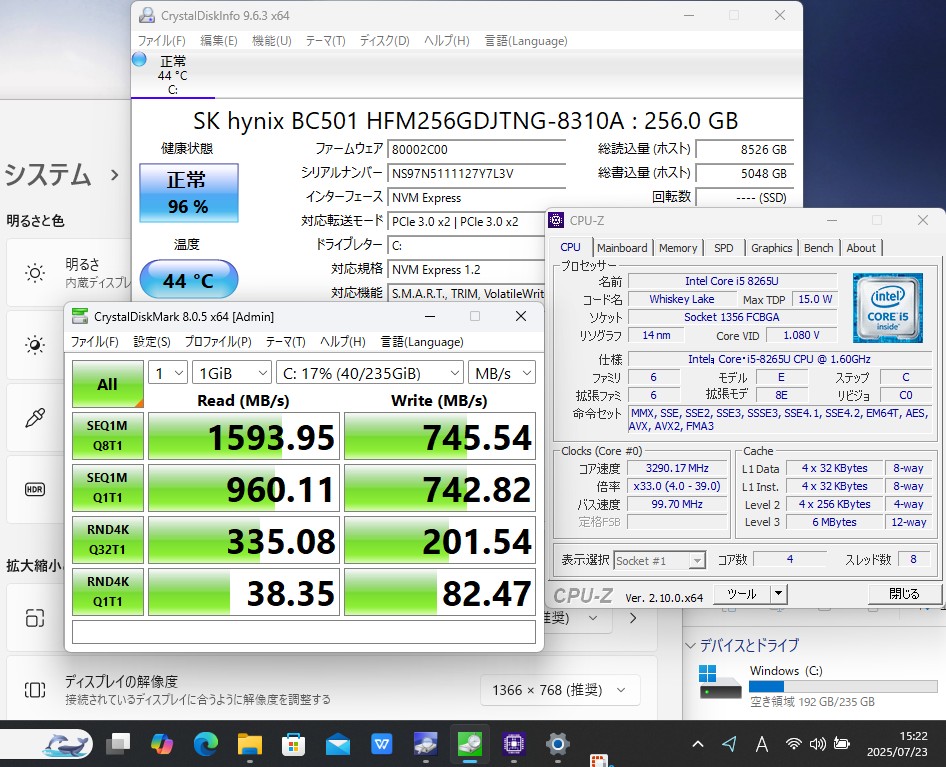The width and height of the screenshot is (946, 767).
Task: Switch to the Memory tab in CPU-Z
Action: [678, 248]
